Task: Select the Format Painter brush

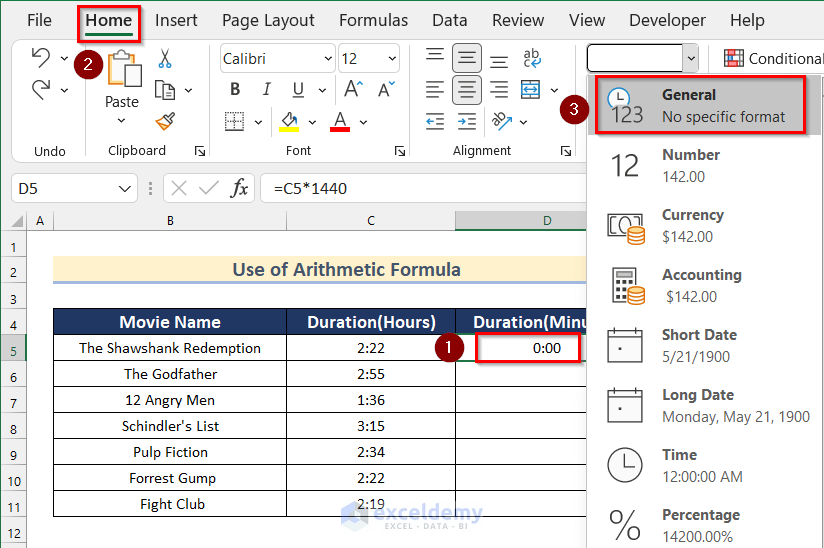Action: (165, 122)
